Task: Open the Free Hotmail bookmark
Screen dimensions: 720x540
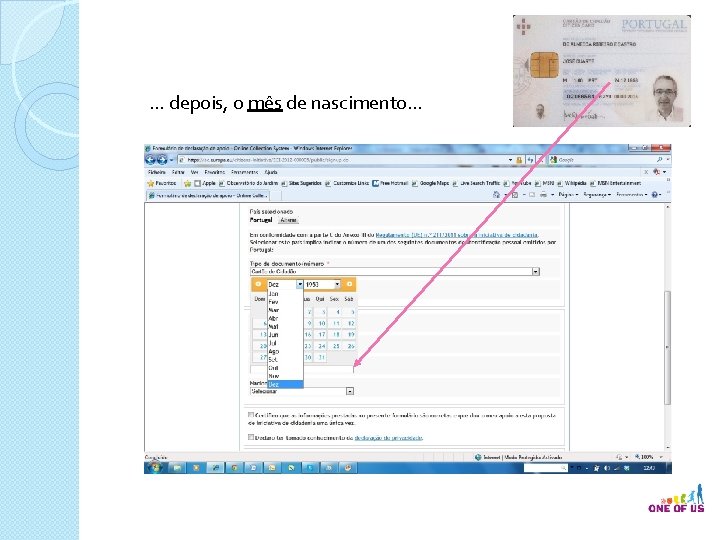Action: coord(390,183)
